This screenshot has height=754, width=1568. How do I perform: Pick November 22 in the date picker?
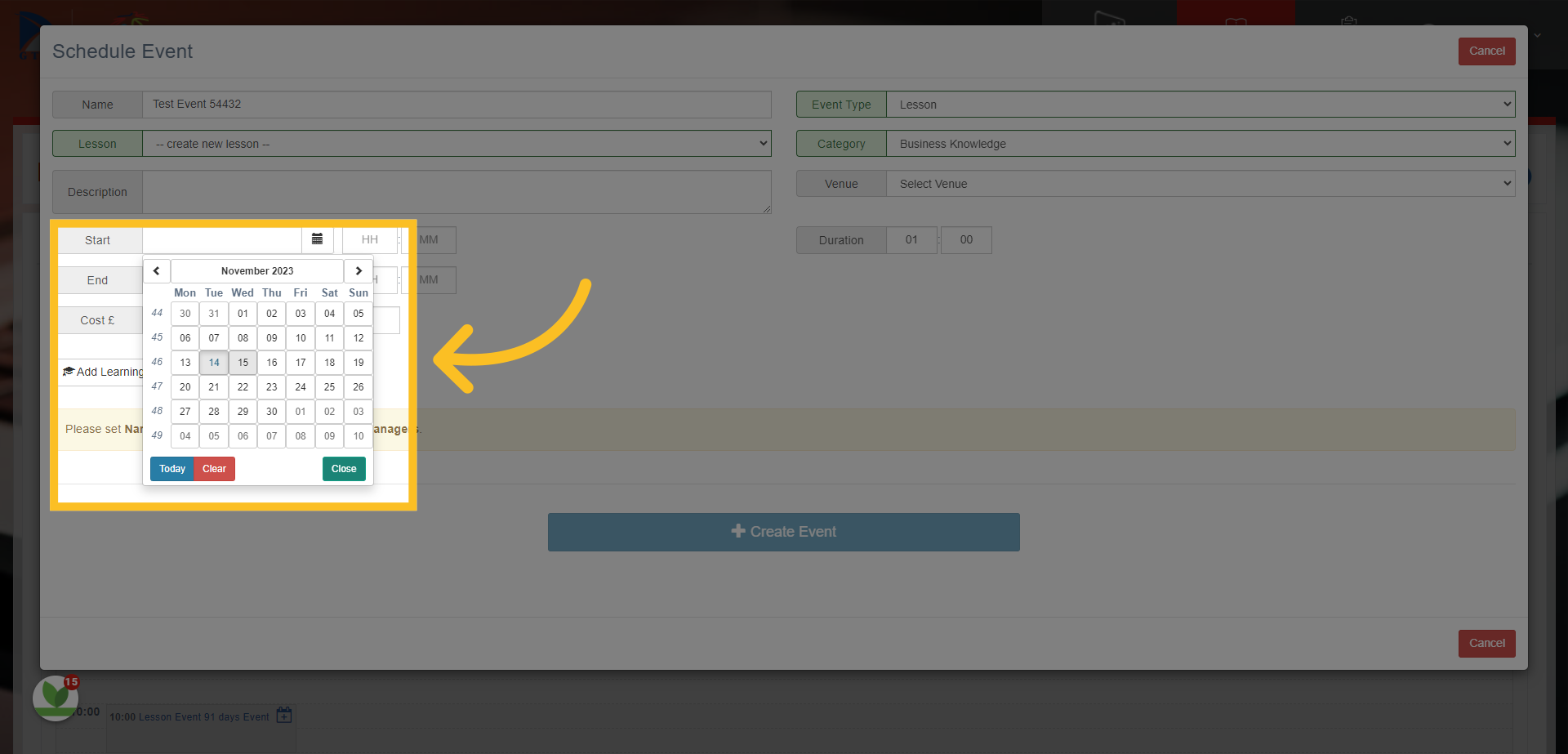tap(243, 387)
